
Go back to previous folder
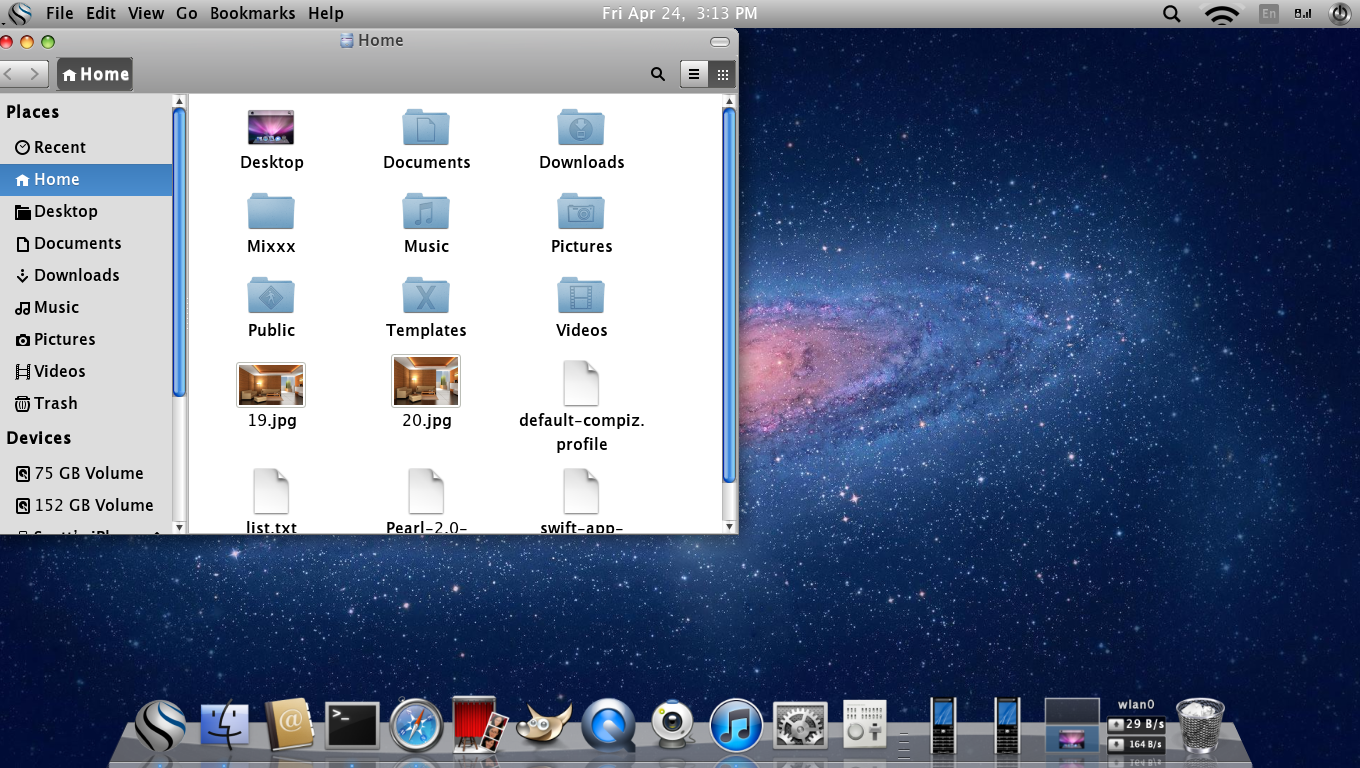pyautogui.click(x=10, y=74)
